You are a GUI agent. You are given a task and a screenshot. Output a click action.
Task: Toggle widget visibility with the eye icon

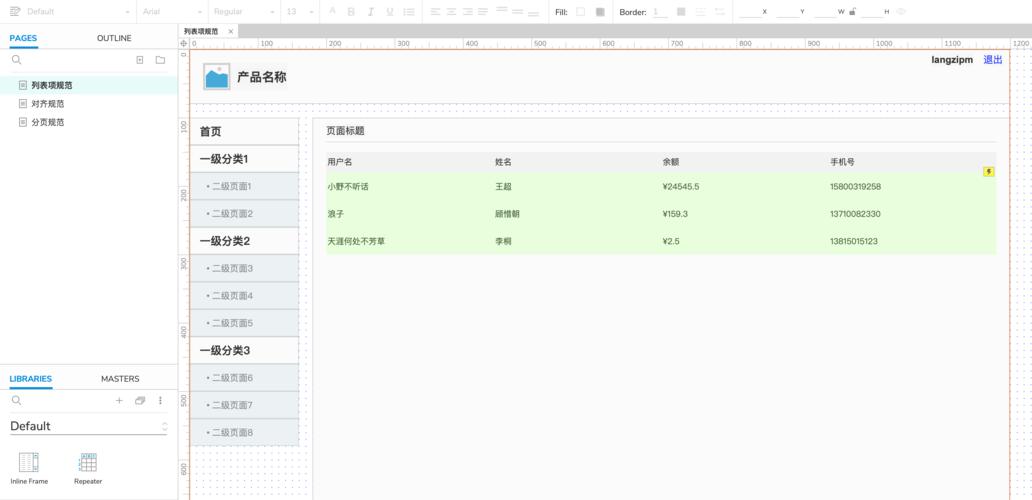[x=901, y=12]
